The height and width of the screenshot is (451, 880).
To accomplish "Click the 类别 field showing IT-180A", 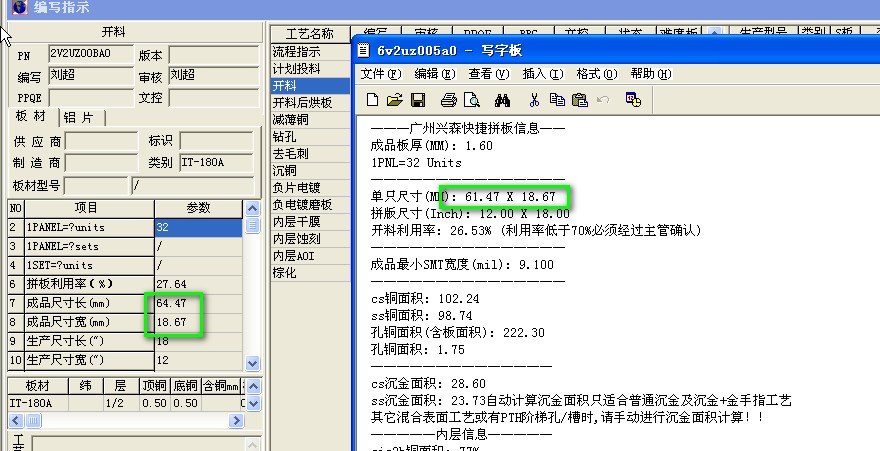I will click(x=217, y=163).
